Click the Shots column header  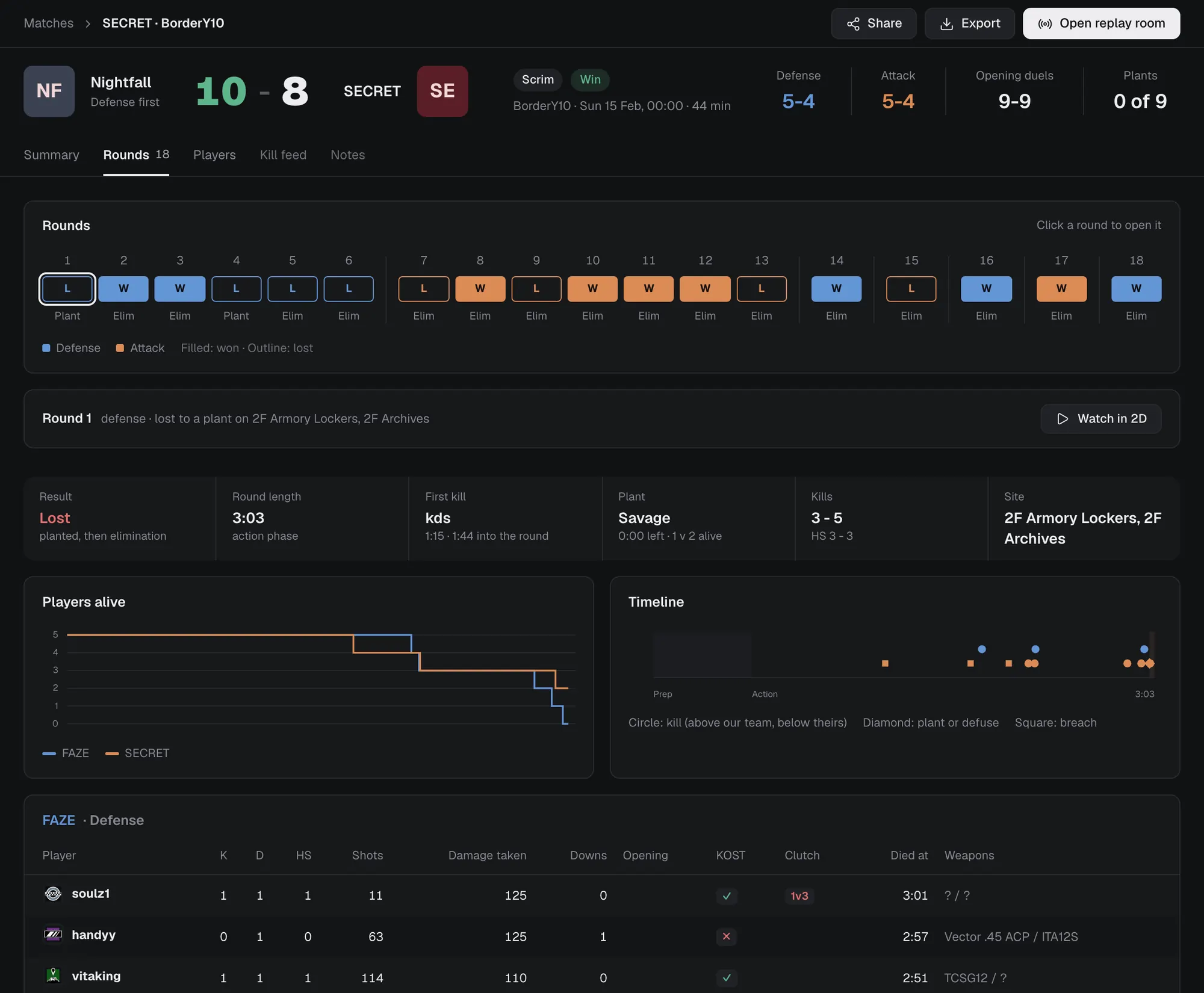pyautogui.click(x=367, y=855)
